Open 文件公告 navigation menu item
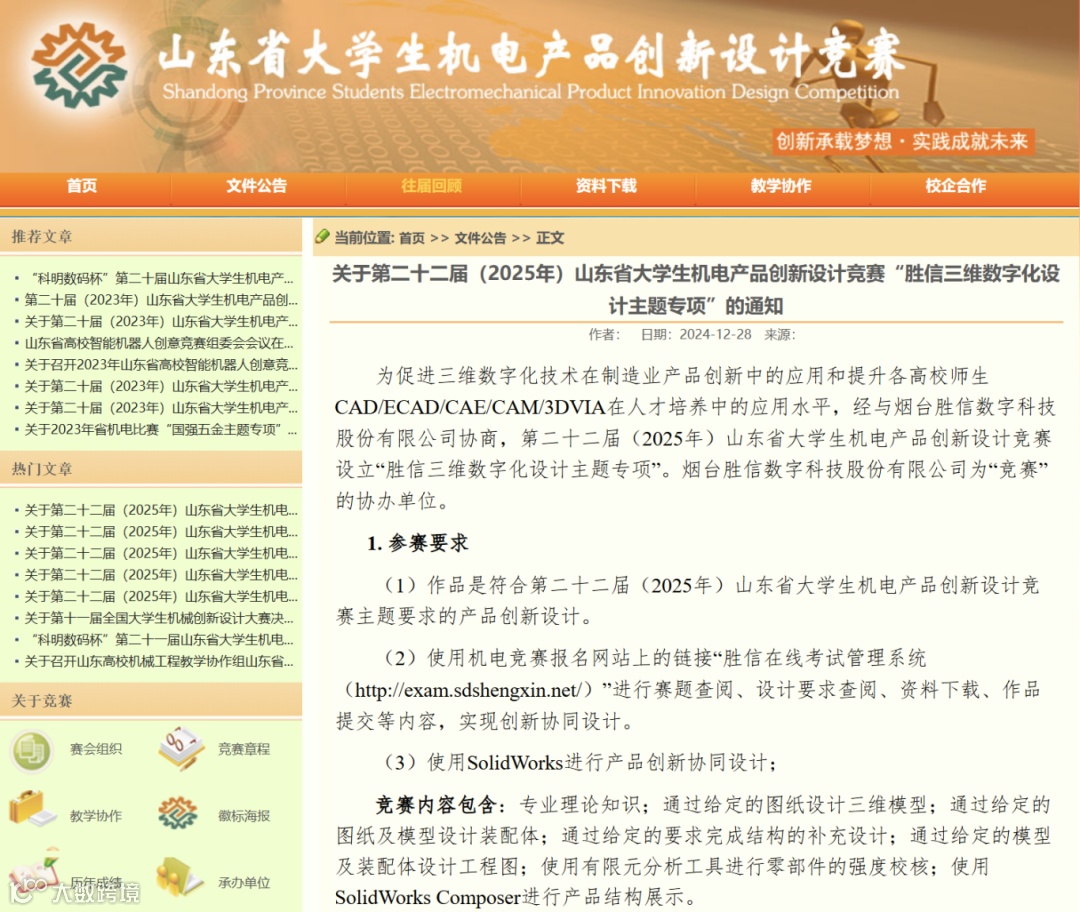 (x=256, y=186)
